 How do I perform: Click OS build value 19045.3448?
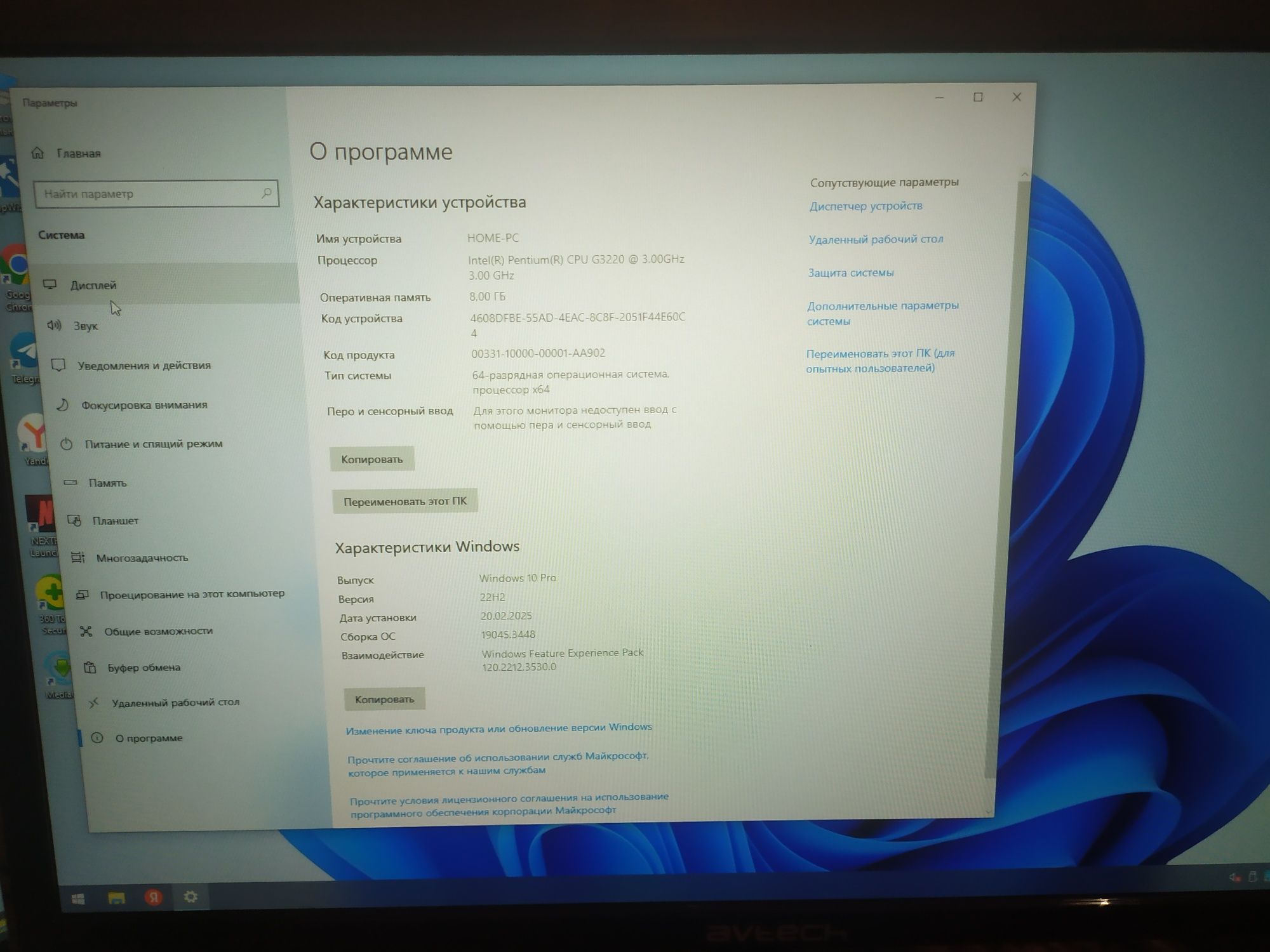pos(508,634)
